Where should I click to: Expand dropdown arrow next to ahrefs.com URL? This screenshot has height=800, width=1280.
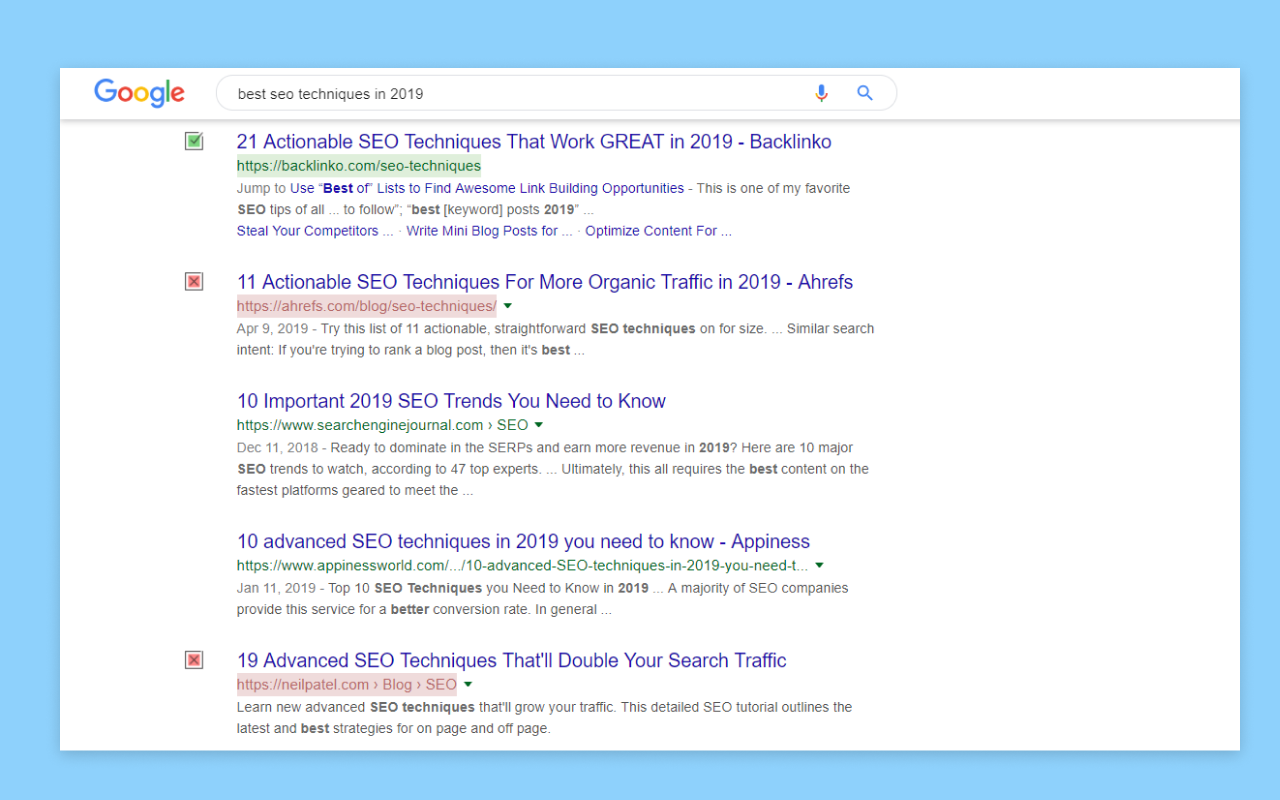coord(508,306)
